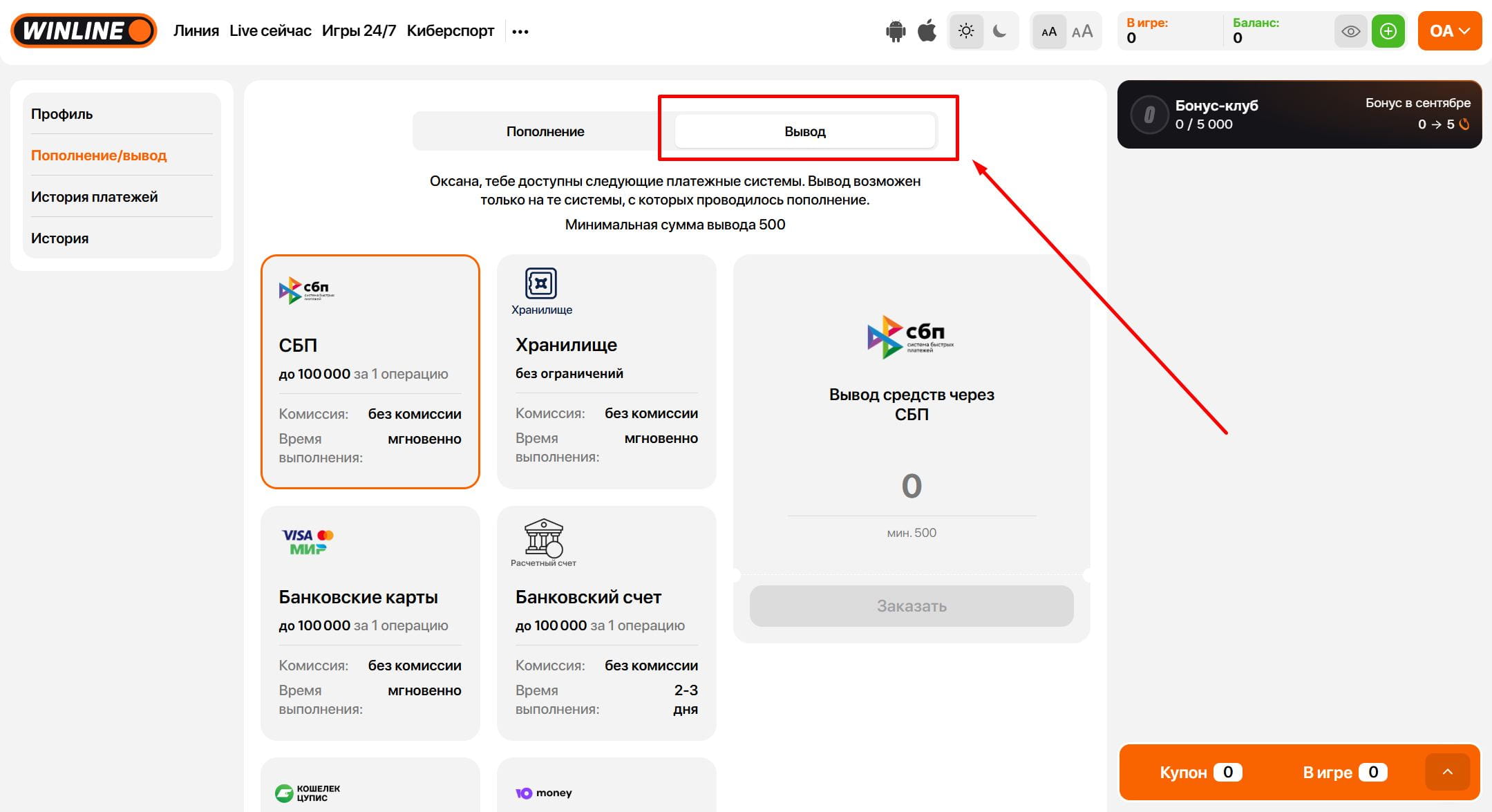Screen dimensions: 1492x812
Task: Go to Линия section
Action: (x=196, y=31)
